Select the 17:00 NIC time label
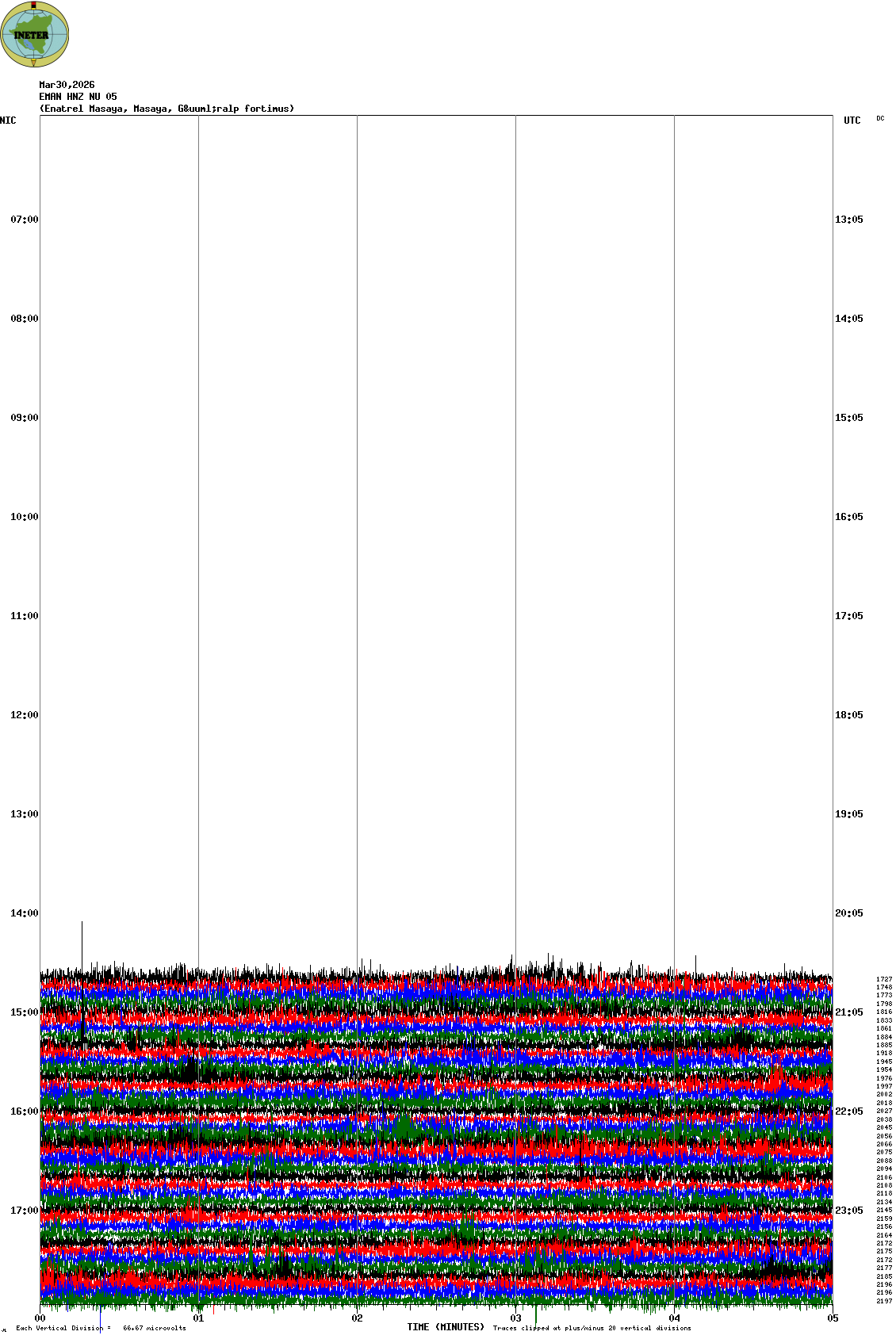Viewport: 896px width, 1339px height. coord(24,1211)
